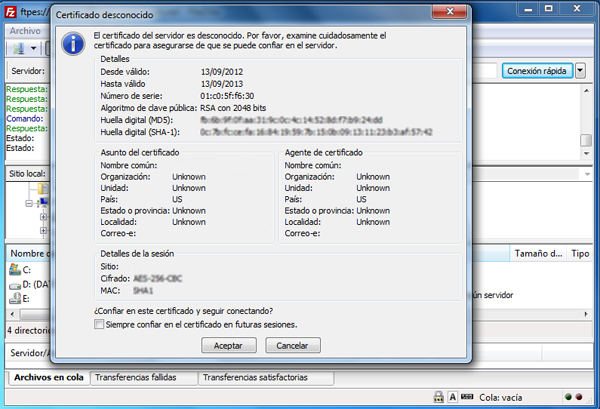Sort by the Tipo column header
This screenshot has height=409, width=600.
pos(580,253)
